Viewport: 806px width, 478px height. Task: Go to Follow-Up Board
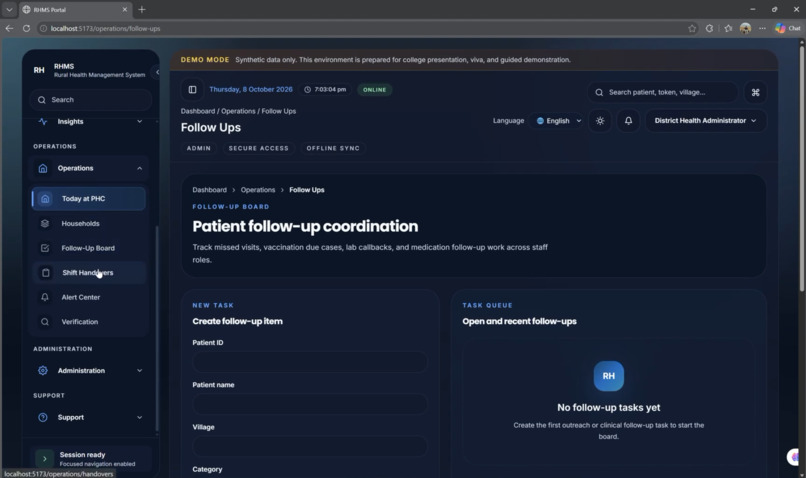89,248
